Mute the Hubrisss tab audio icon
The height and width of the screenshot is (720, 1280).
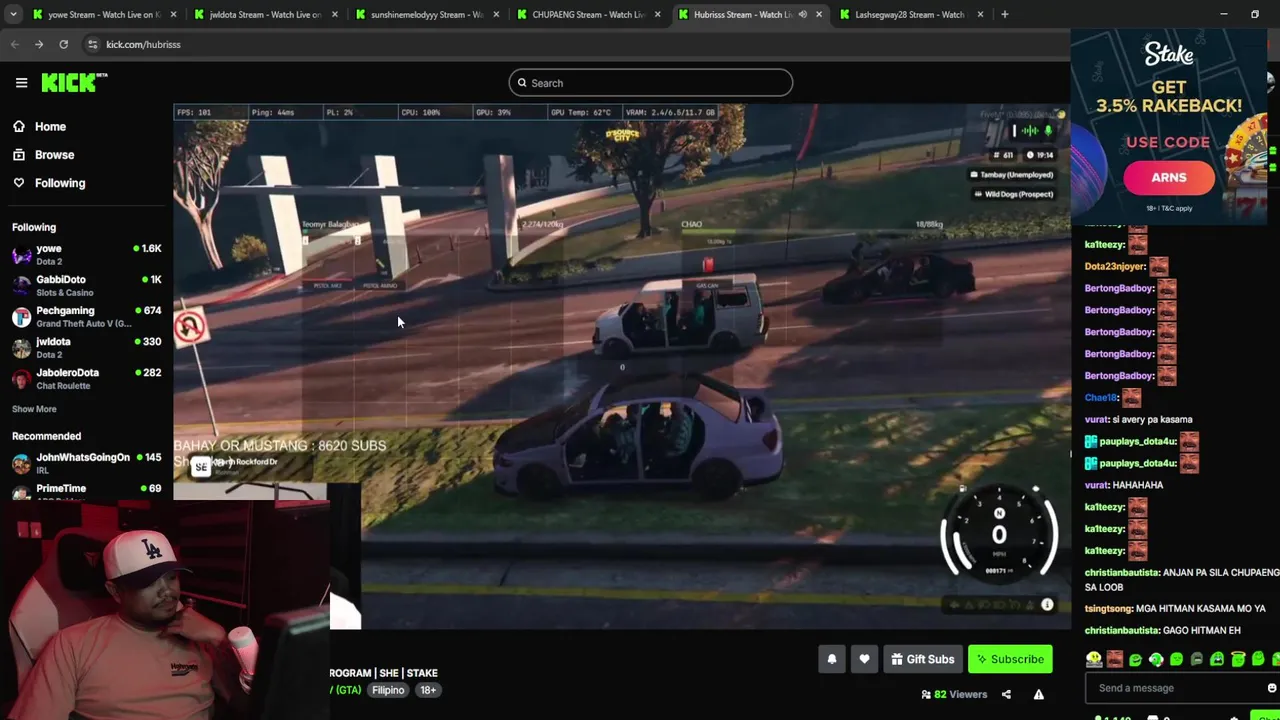pyautogui.click(x=802, y=14)
